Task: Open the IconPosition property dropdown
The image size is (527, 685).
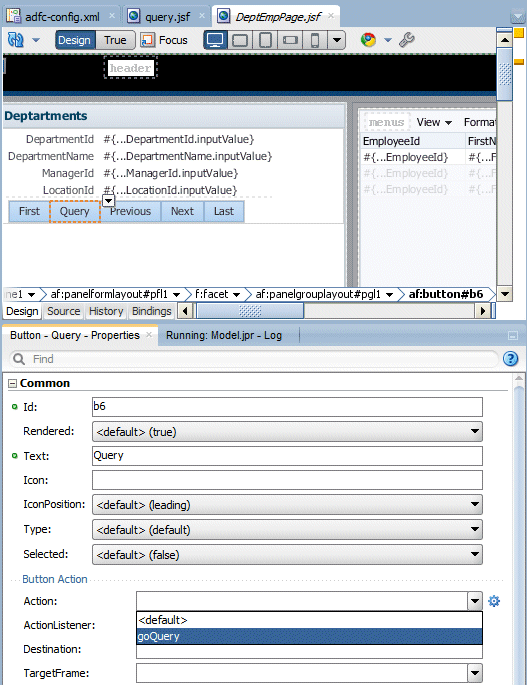Action: tap(287, 505)
